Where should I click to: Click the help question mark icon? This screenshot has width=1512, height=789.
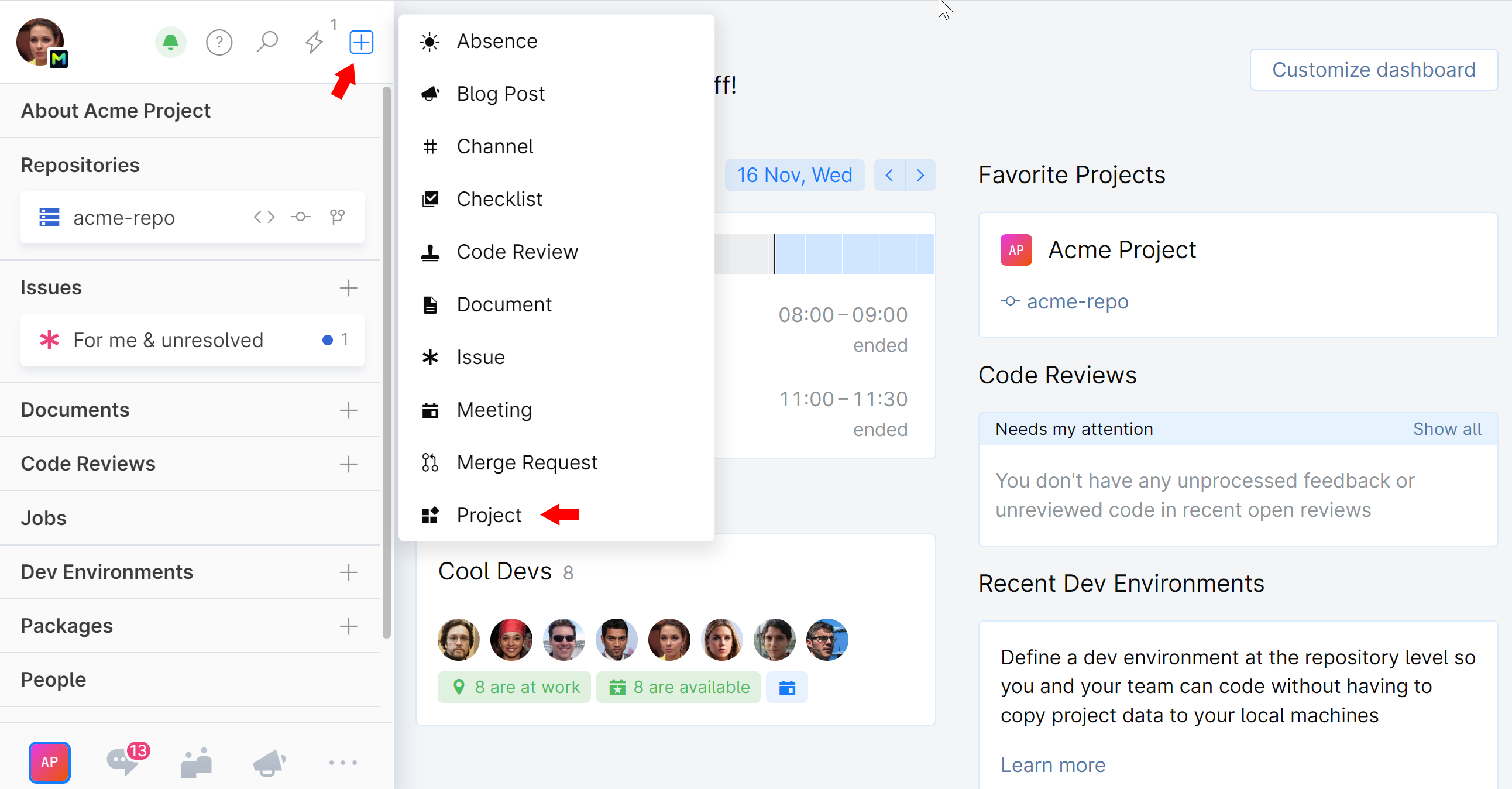point(218,40)
